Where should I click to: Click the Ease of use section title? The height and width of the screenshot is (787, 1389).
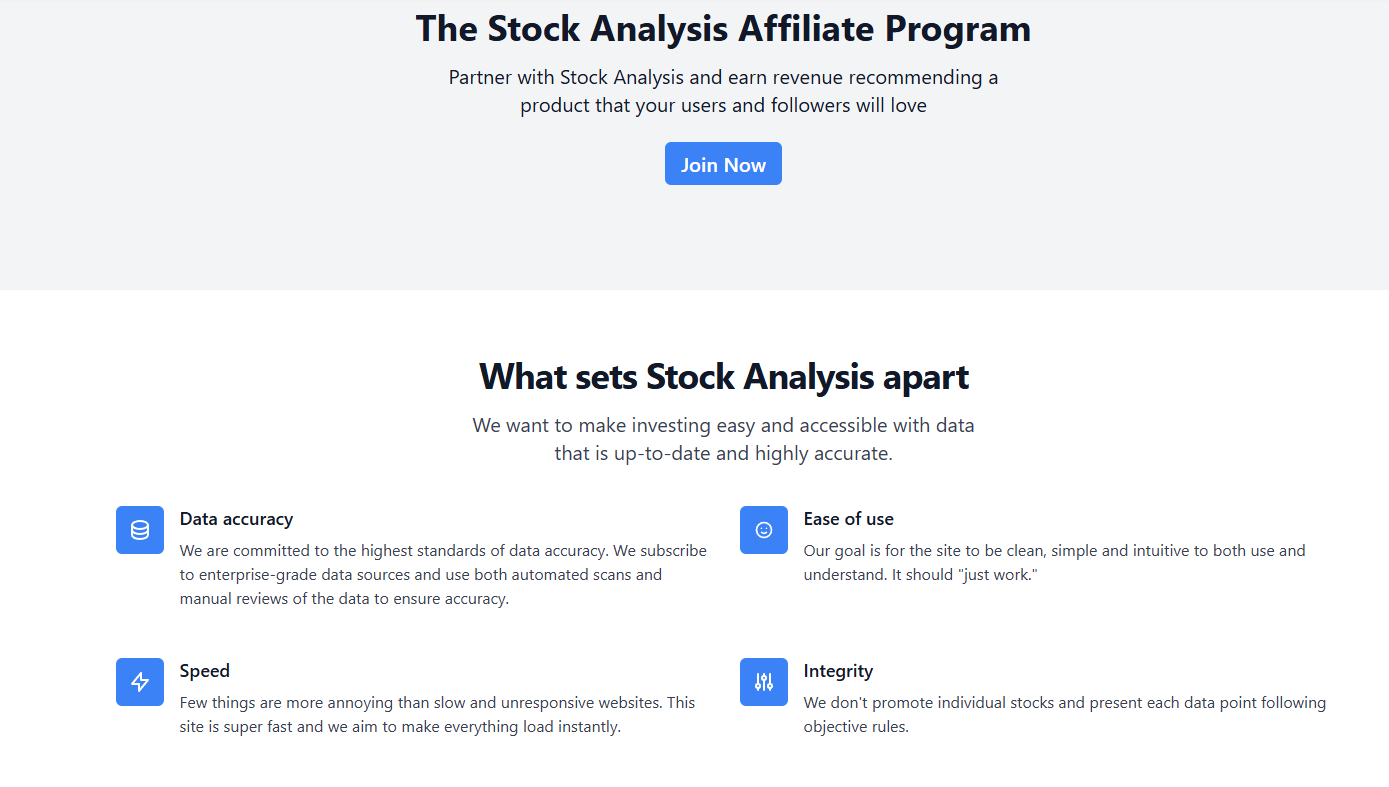[x=849, y=519]
